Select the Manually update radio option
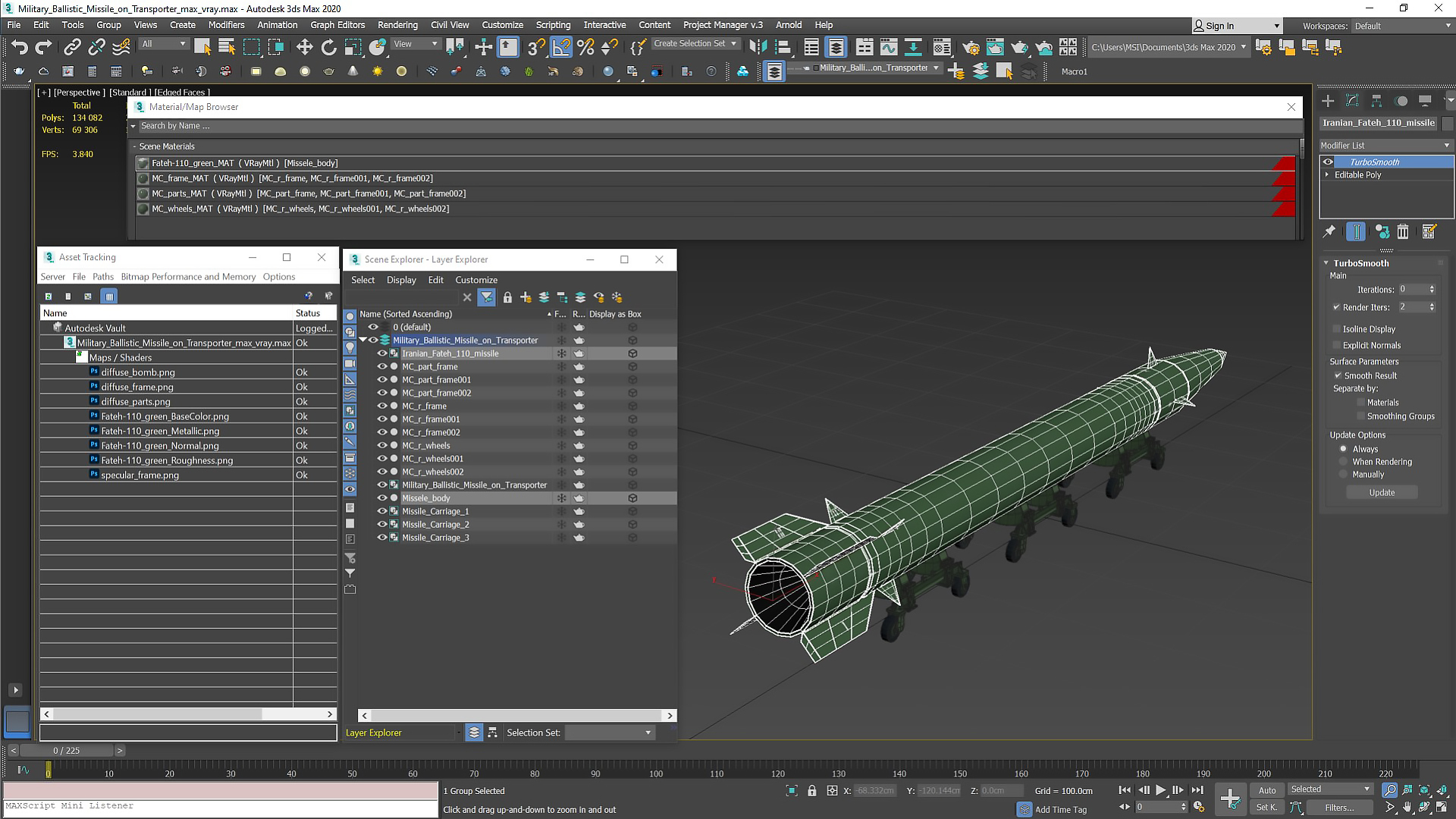This screenshot has height=819, width=1456. coord(1344,475)
